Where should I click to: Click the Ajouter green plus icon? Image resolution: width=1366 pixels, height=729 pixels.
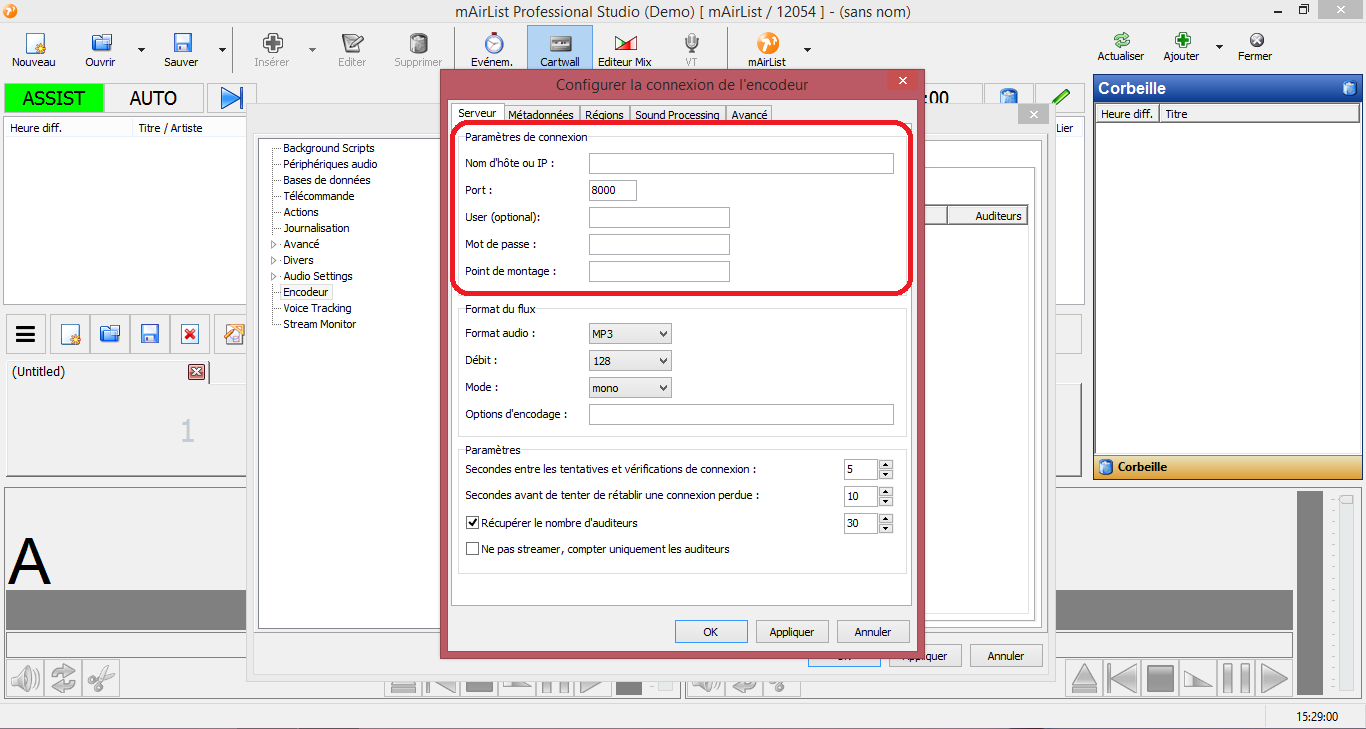pyautogui.click(x=1182, y=40)
